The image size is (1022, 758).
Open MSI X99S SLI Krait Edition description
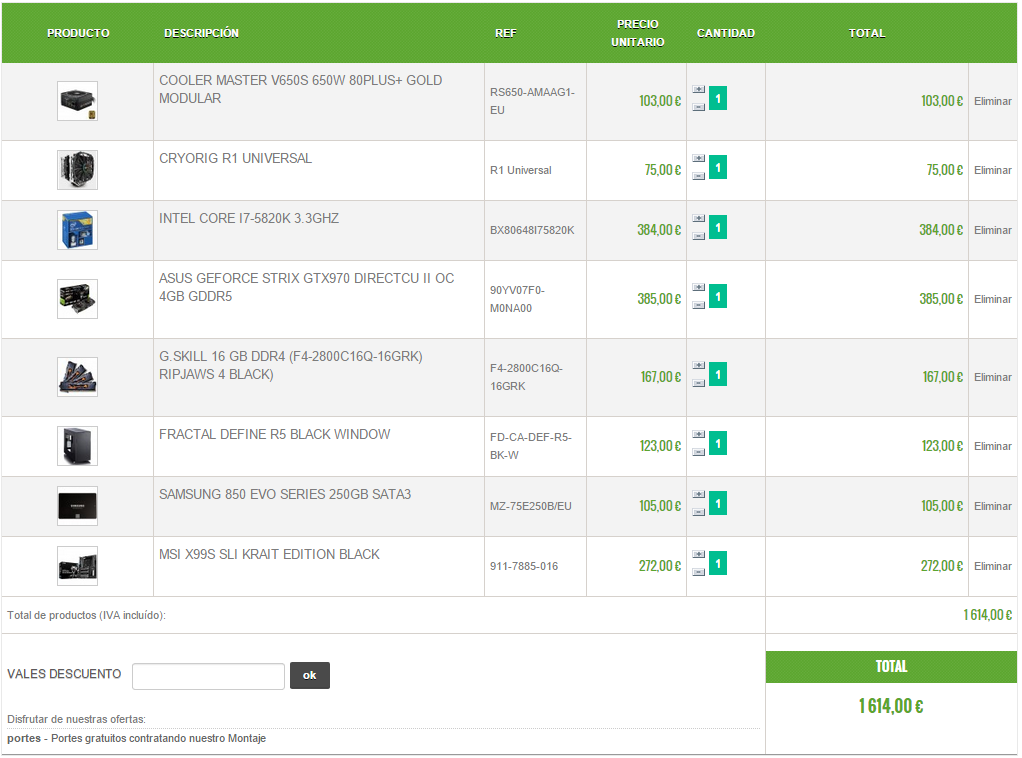click(269, 555)
